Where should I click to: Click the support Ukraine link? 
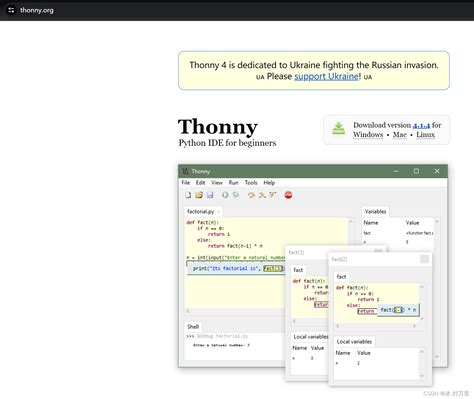pyautogui.click(x=326, y=76)
